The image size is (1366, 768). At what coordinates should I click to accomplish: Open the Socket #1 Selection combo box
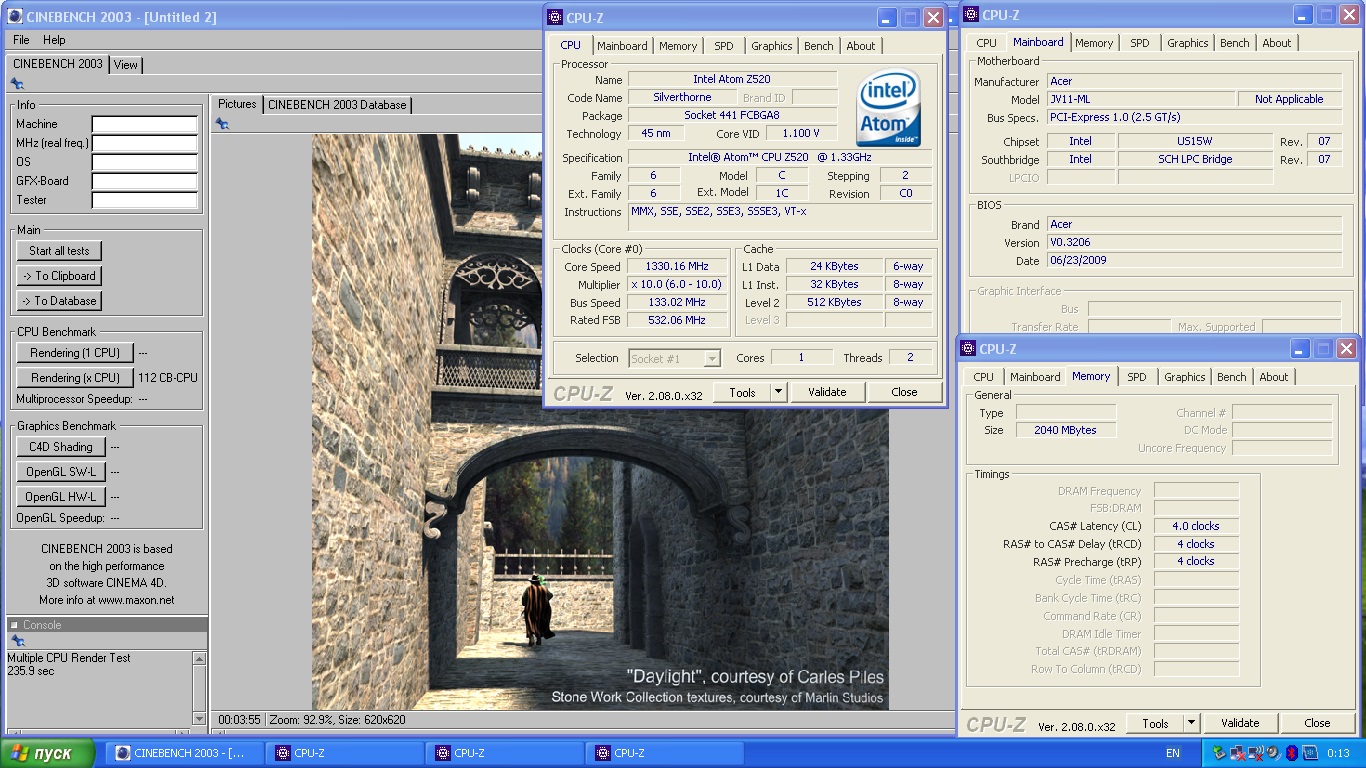pos(675,358)
